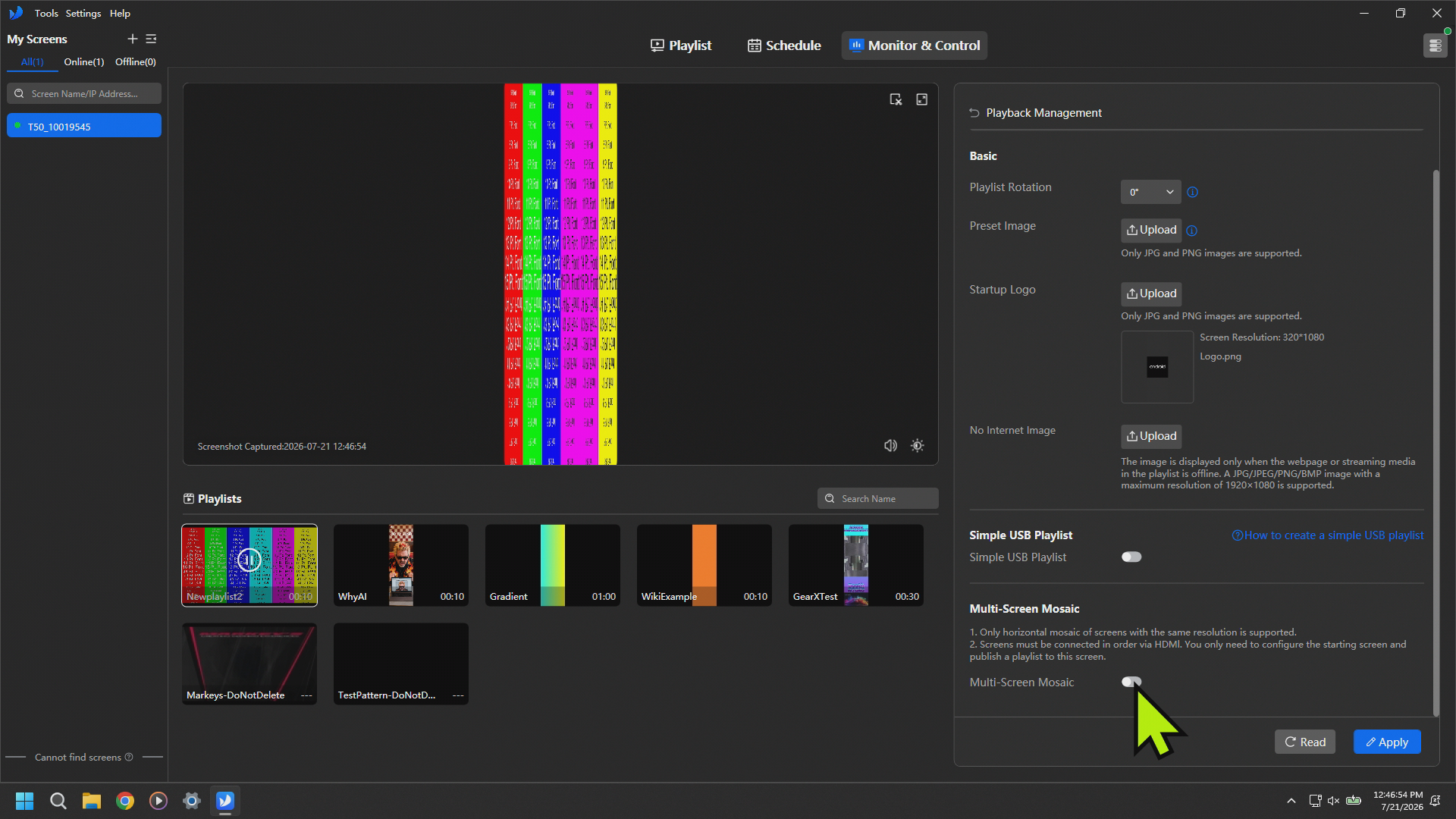Click the Playback Management panel scrollbar
Screen dimensions: 1456x819
[x=1436, y=443]
